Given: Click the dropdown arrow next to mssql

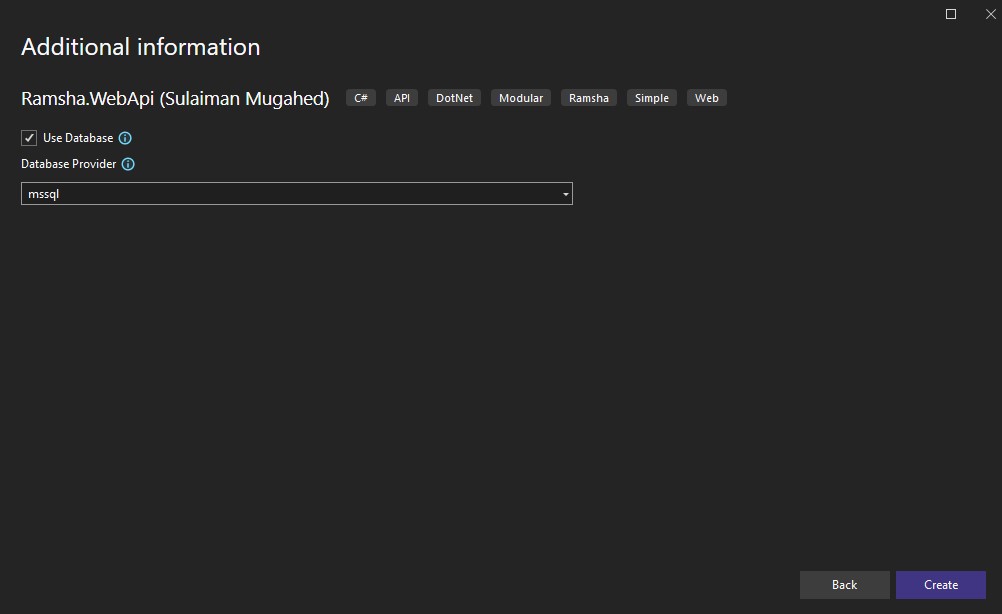Looking at the screenshot, I should pos(565,193).
